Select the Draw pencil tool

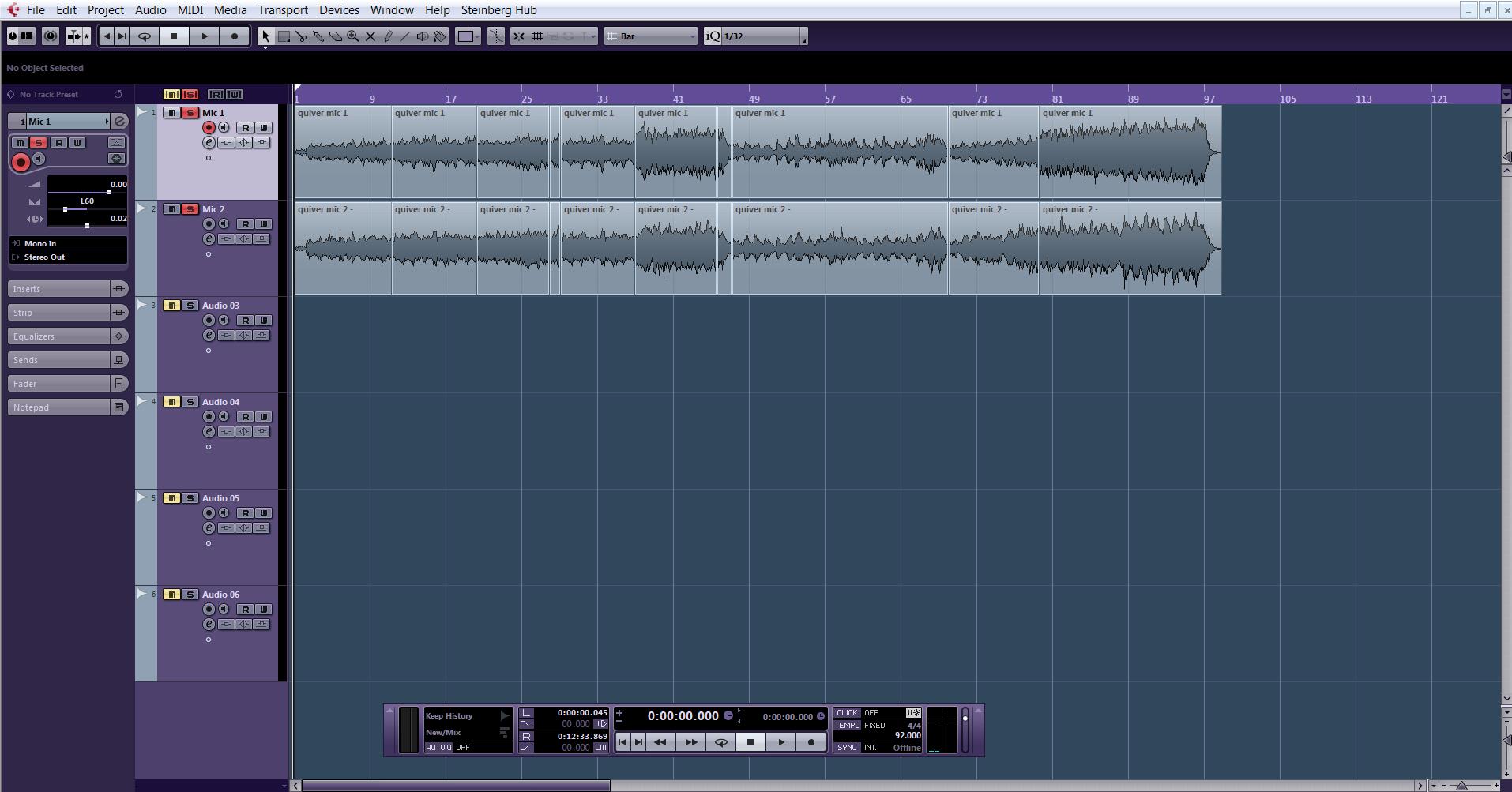click(388, 36)
